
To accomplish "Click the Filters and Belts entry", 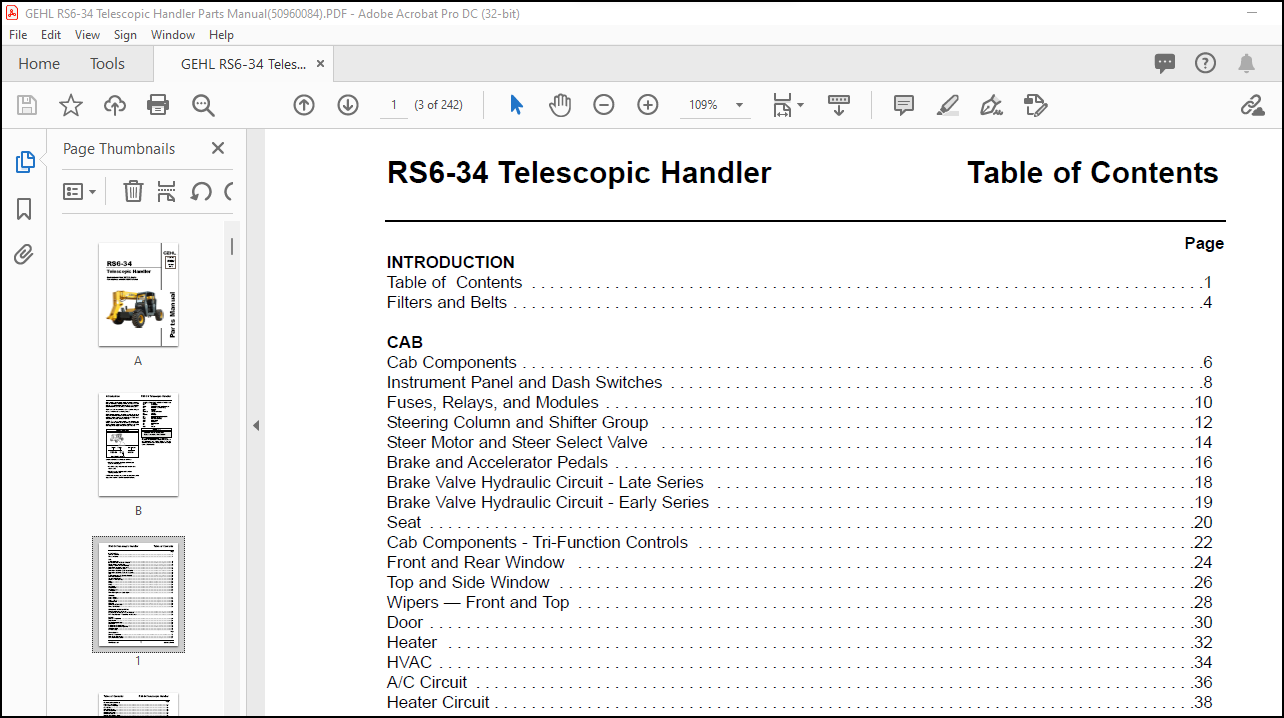I will (799, 302).
